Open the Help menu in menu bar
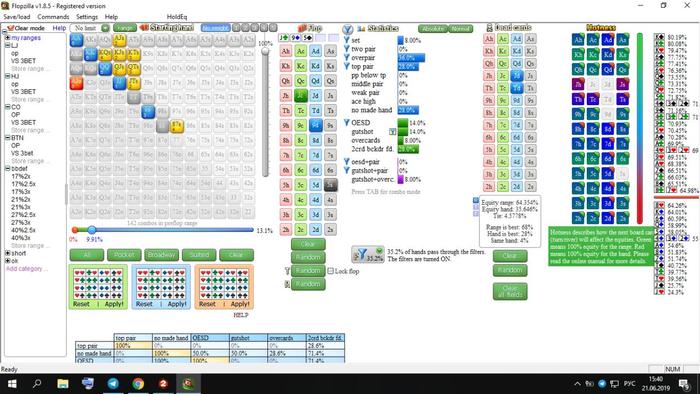The width and height of the screenshot is (700, 394). pyautogui.click(x=111, y=17)
